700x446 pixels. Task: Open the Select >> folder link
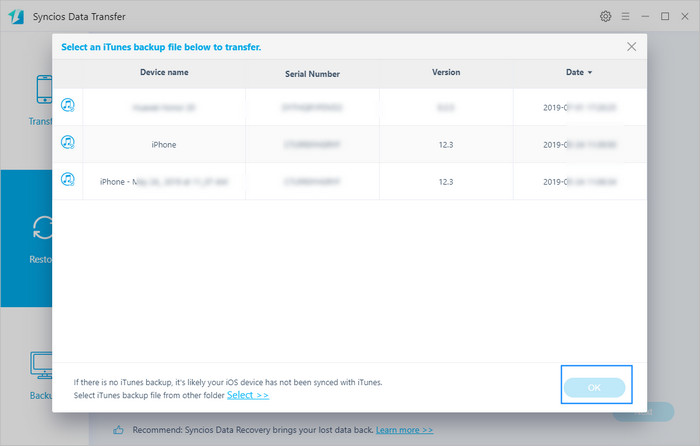(x=248, y=395)
